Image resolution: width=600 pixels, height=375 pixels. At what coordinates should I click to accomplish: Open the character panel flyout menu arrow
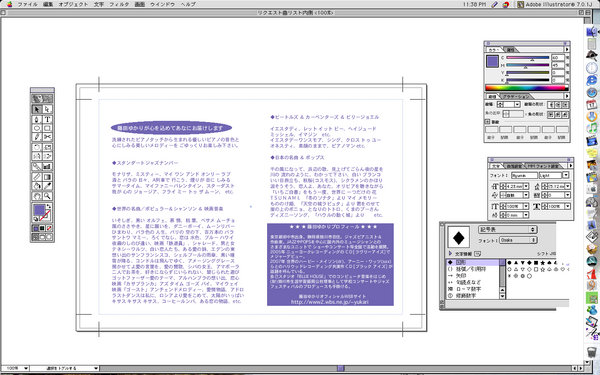[x=571, y=166]
